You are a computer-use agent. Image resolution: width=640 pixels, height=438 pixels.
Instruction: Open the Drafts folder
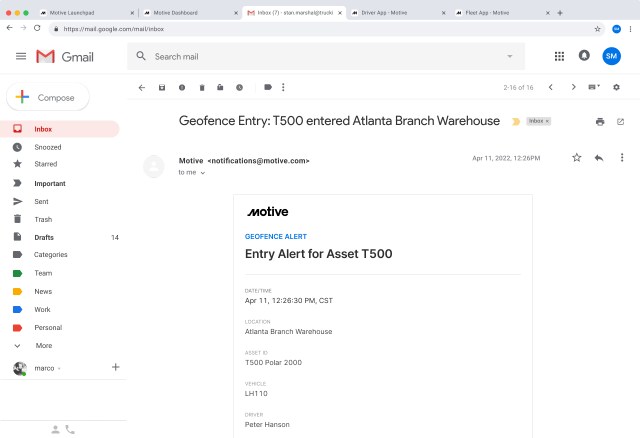point(43,237)
